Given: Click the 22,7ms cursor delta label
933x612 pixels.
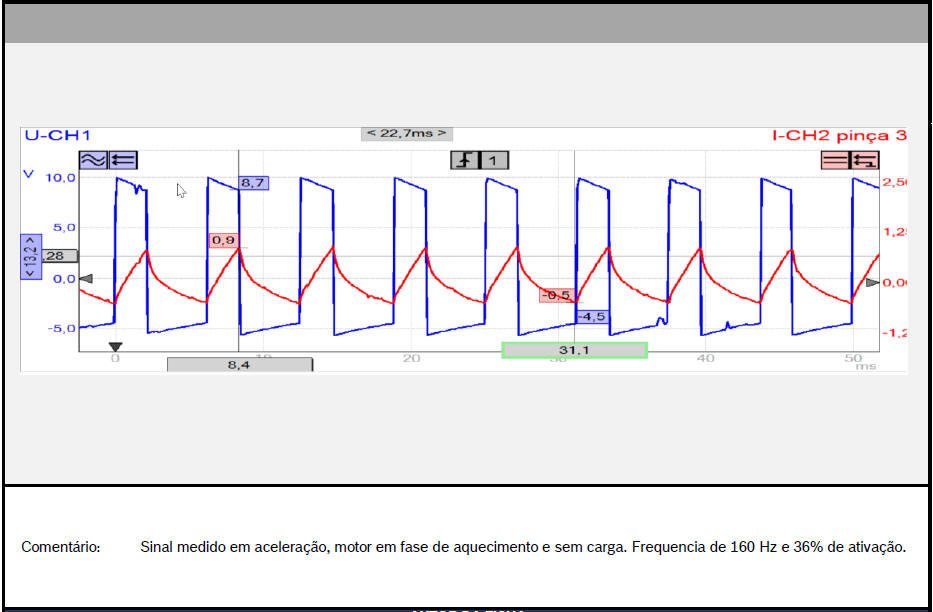Looking at the screenshot, I should point(406,133).
